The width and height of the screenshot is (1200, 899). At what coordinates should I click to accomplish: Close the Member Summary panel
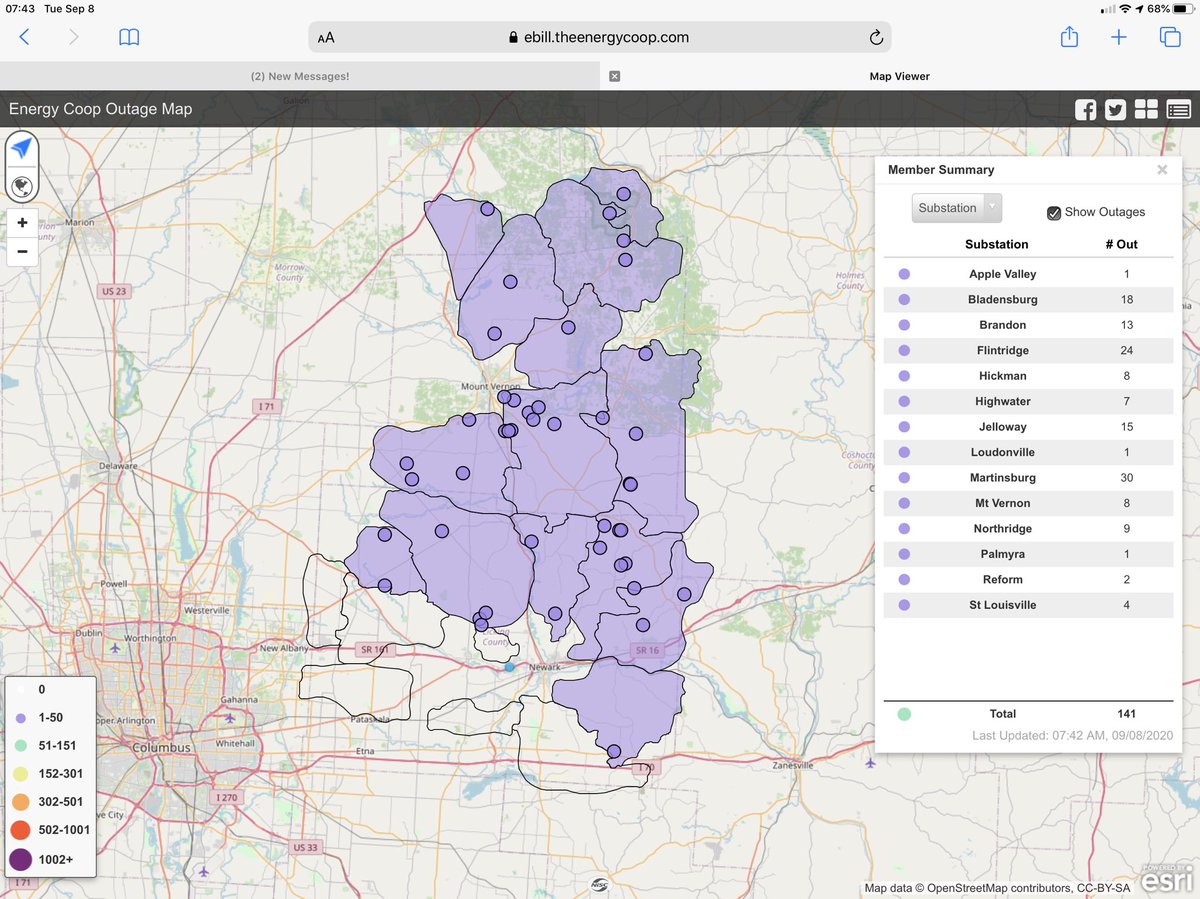pos(1162,170)
